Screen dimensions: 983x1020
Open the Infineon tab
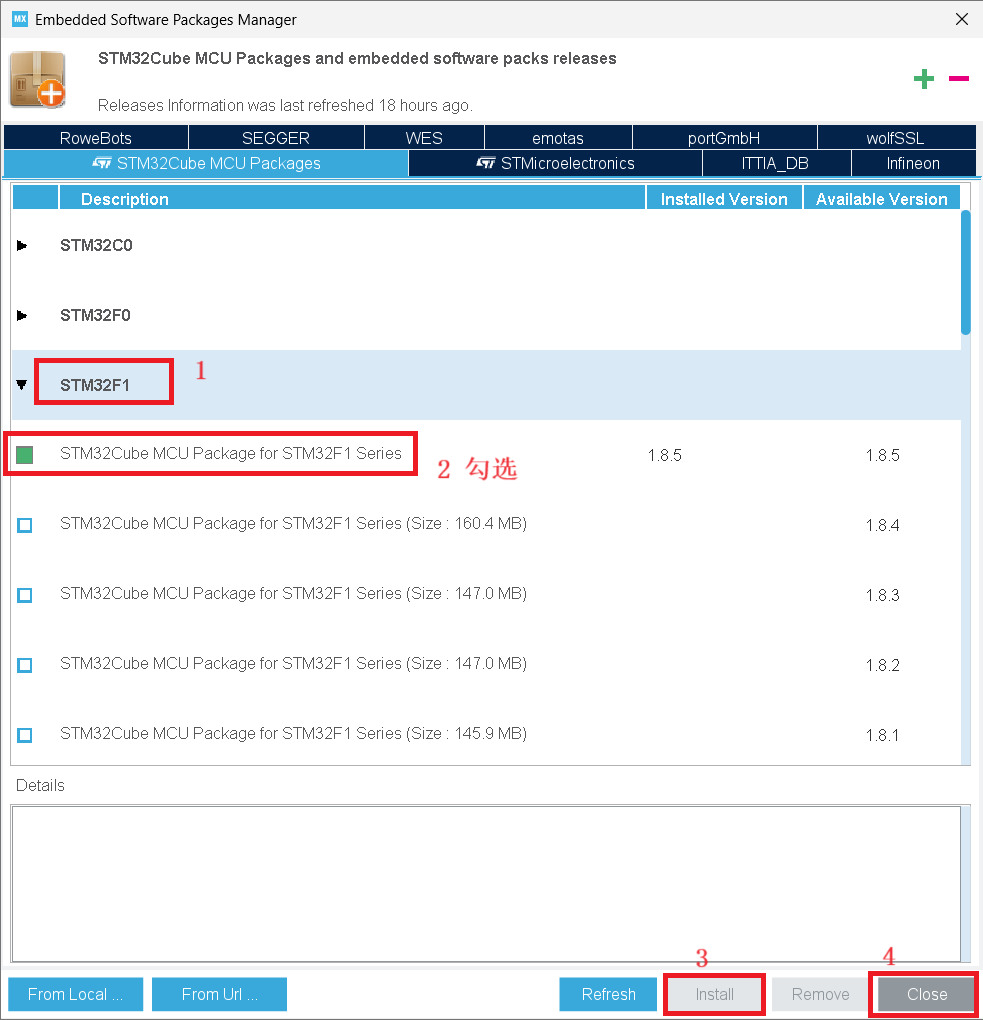(x=913, y=163)
